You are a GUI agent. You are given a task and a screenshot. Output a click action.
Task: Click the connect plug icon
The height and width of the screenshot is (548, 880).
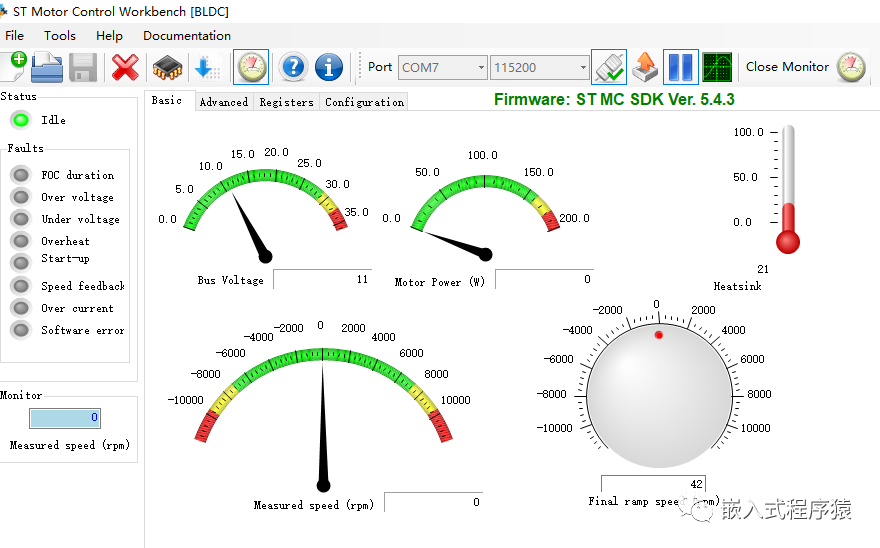coord(609,67)
